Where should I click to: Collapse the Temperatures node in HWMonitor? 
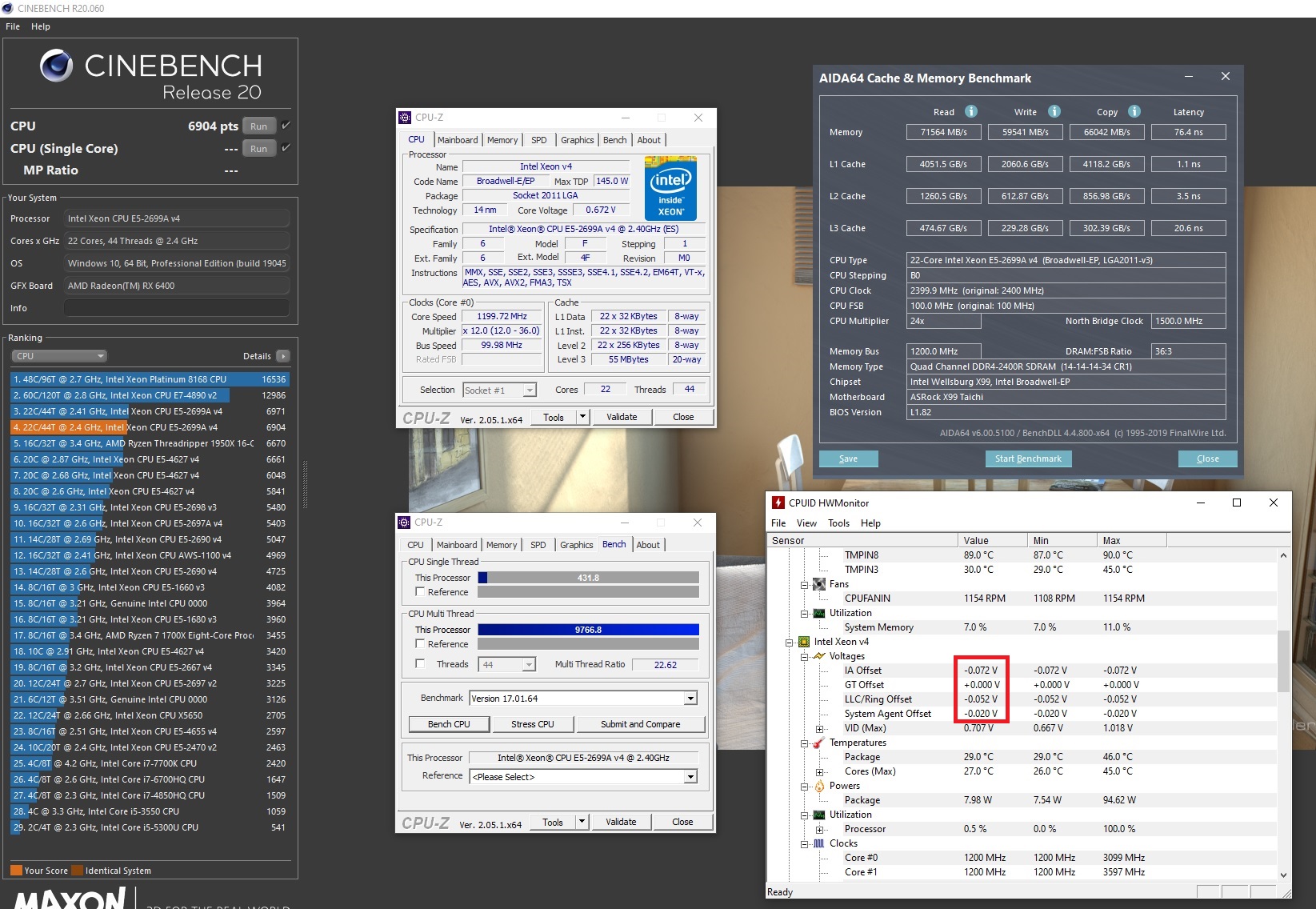(x=804, y=743)
